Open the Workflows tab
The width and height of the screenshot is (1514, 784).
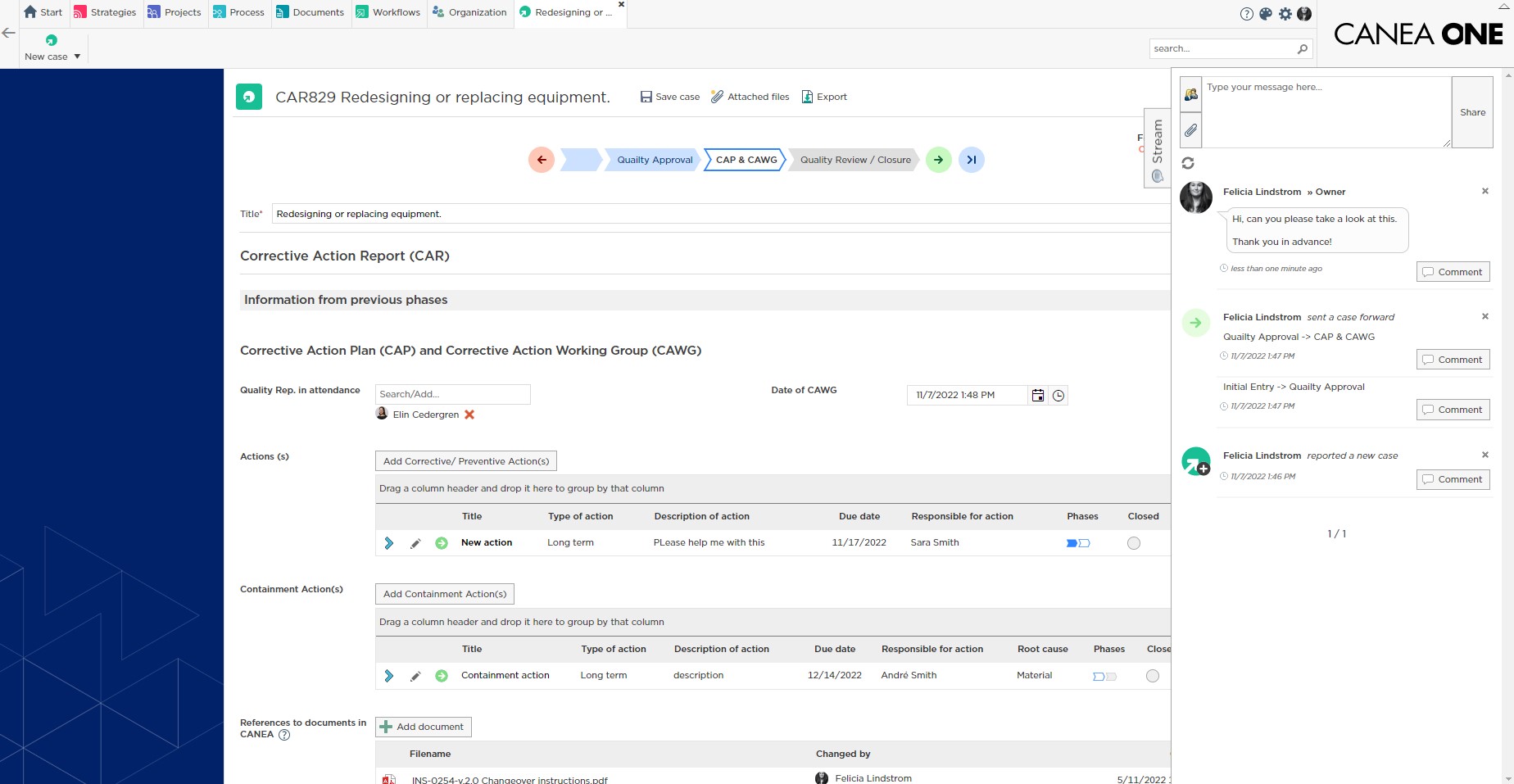point(388,11)
